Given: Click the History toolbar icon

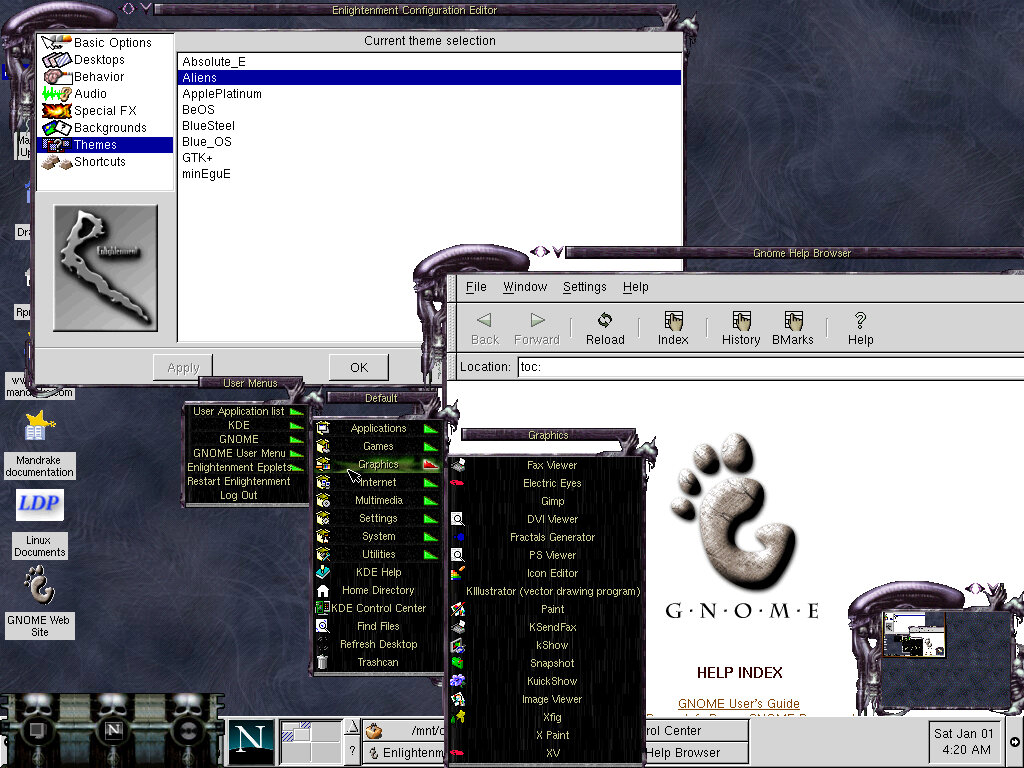Looking at the screenshot, I should click(x=741, y=328).
